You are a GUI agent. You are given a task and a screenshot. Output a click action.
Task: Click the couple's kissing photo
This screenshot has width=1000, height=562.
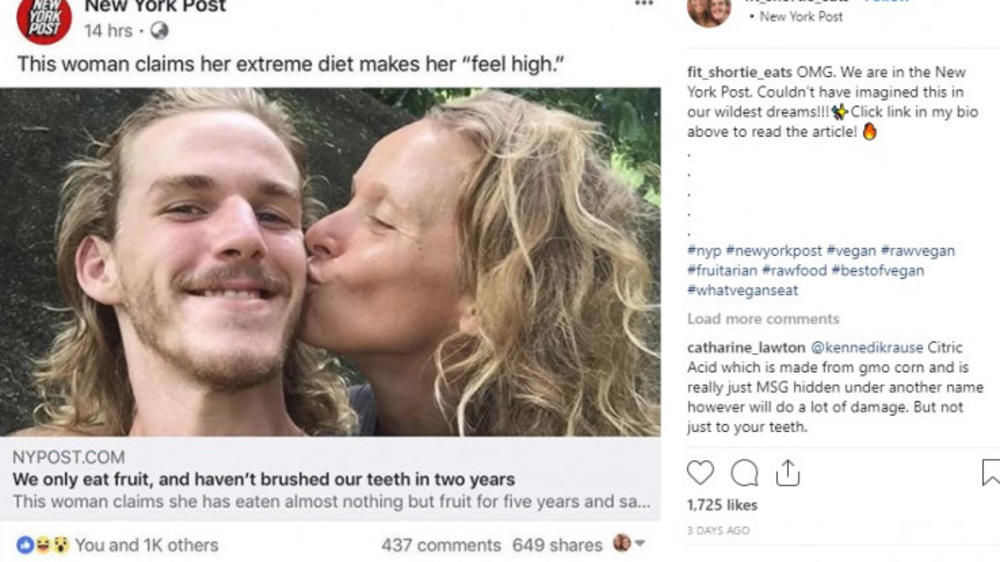330,262
